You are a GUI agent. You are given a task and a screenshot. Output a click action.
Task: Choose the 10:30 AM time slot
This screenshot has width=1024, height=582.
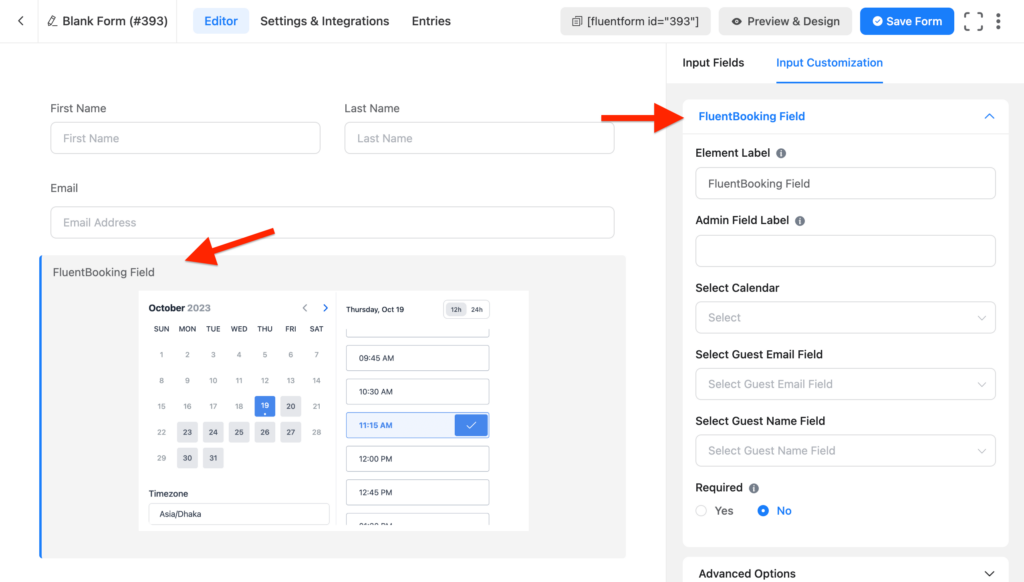click(x=417, y=392)
